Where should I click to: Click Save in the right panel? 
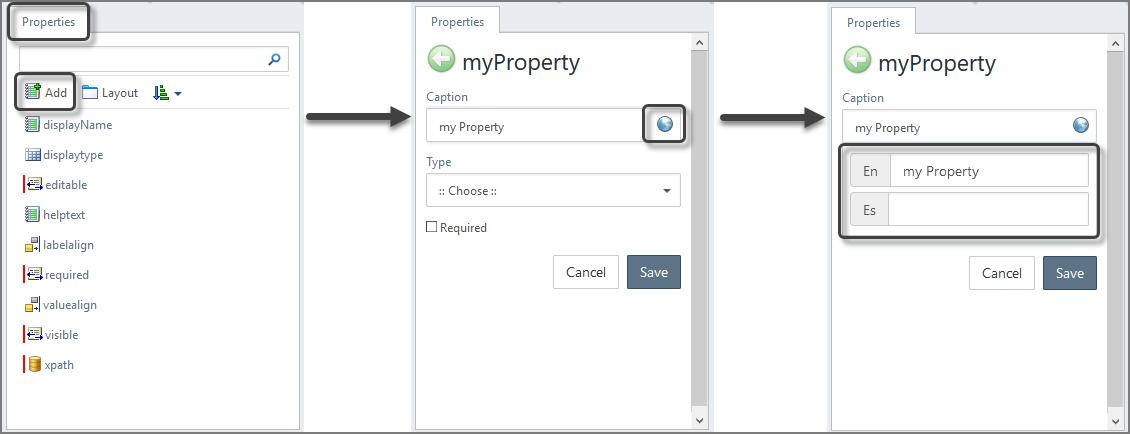pos(1069,273)
